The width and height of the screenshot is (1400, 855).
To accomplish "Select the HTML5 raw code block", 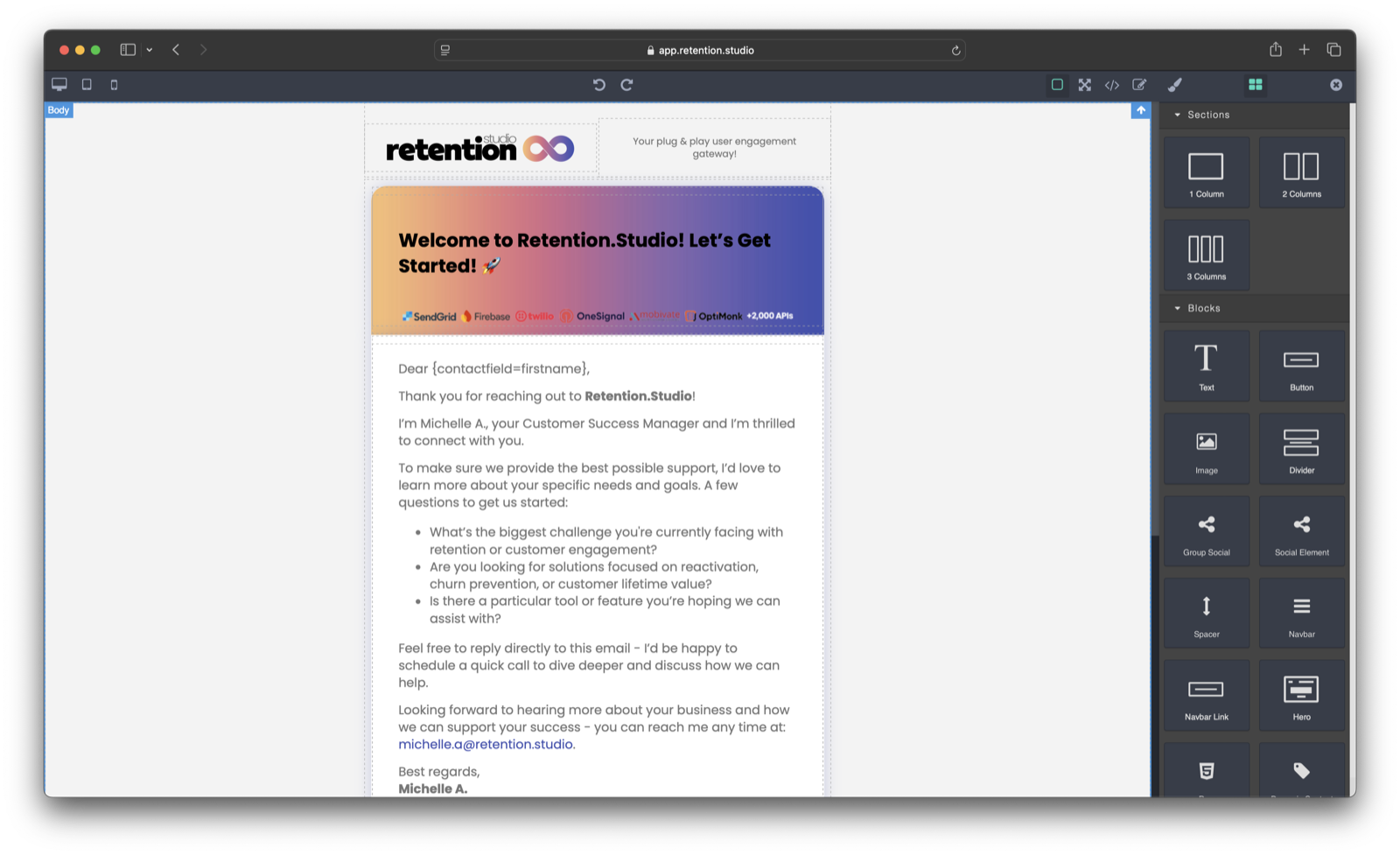I will coord(1207,770).
